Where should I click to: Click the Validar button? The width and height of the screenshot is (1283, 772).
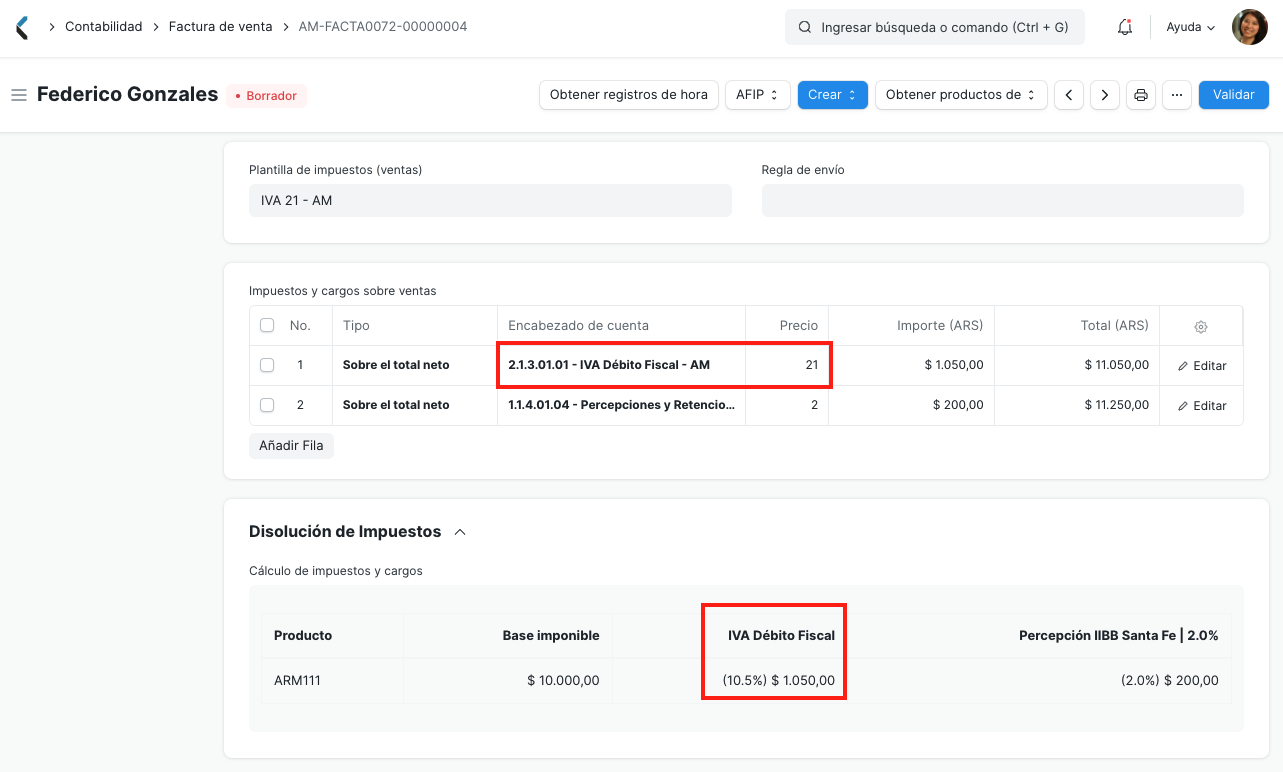coord(1234,95)
